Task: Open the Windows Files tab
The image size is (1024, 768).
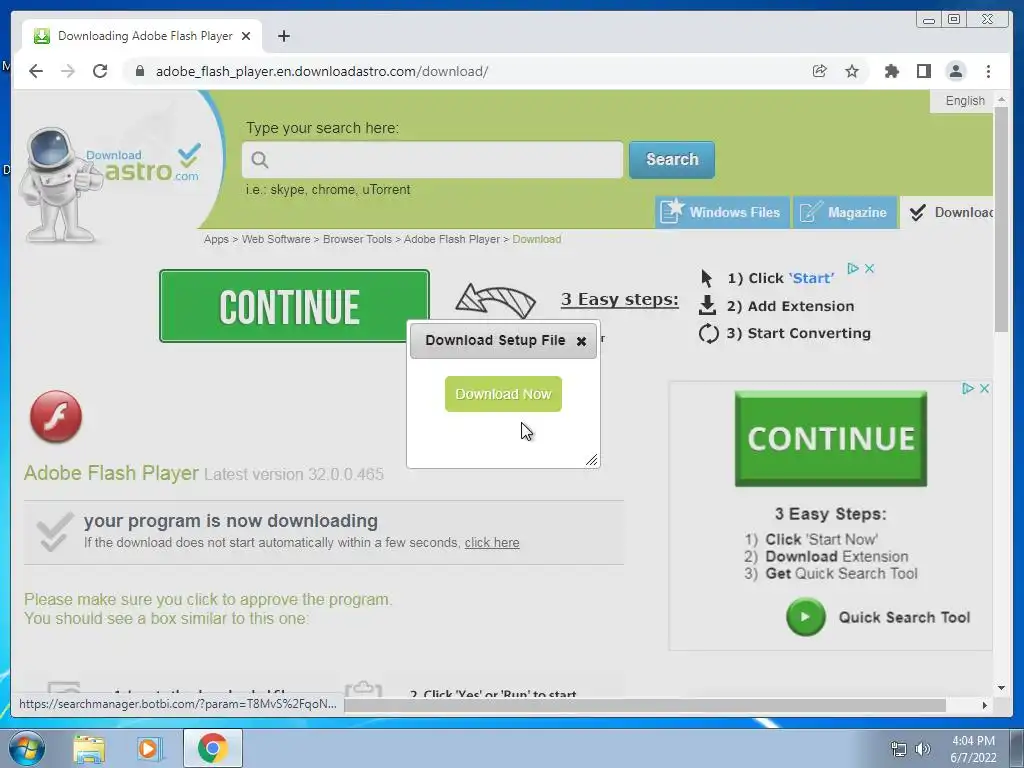Action: point(722,212)
